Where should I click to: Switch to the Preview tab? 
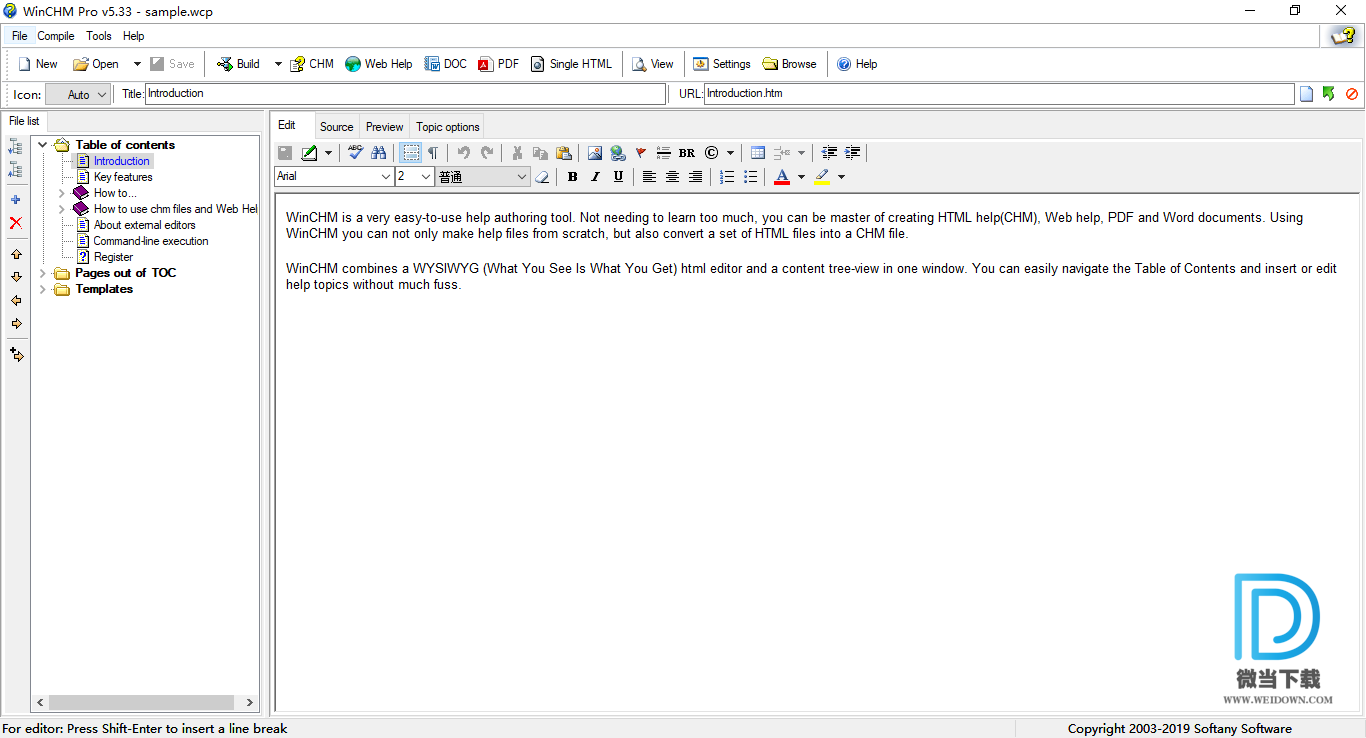[x=385, y=127]
